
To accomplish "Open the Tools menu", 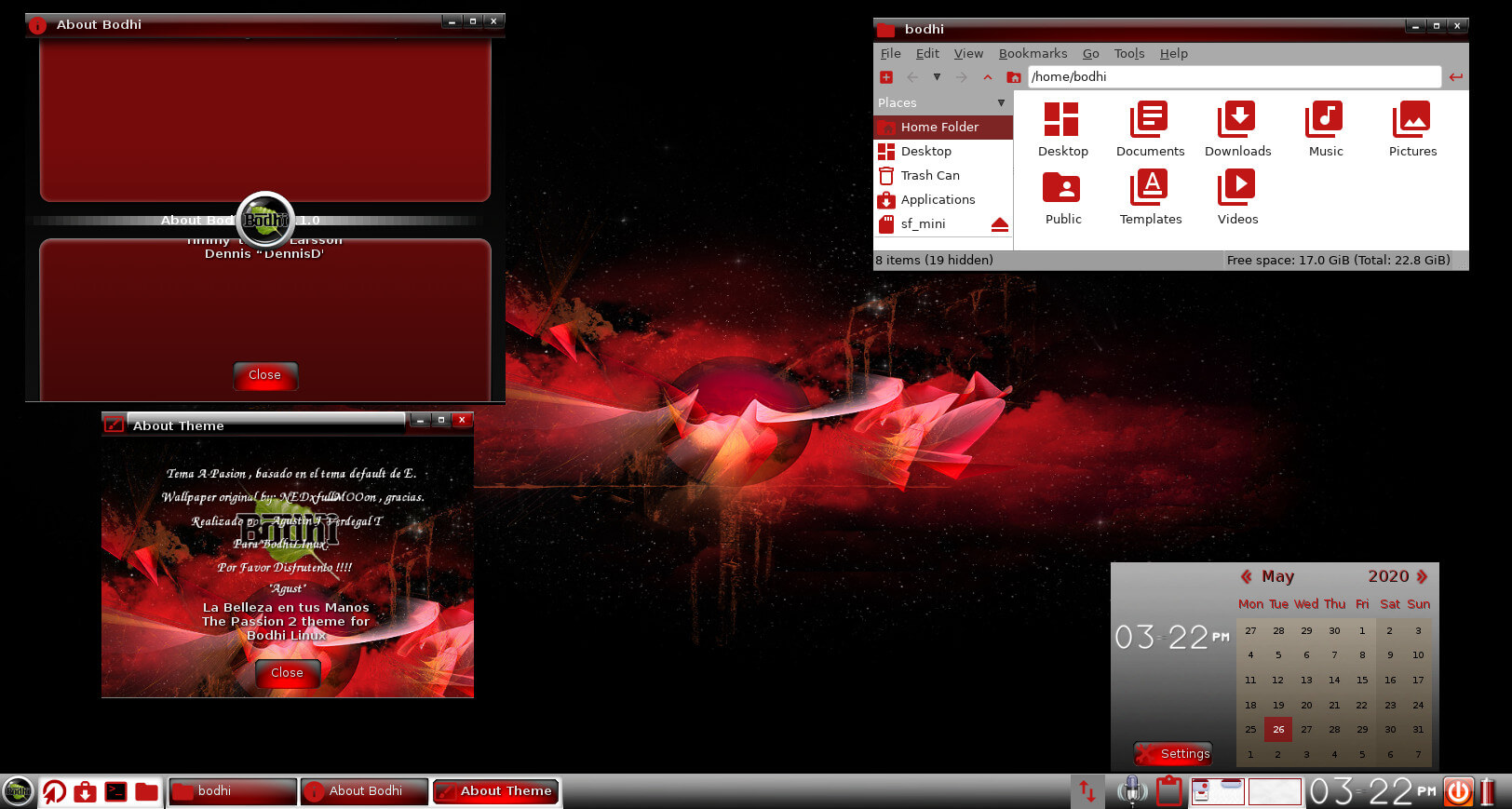I will [x=1129, y=53].
